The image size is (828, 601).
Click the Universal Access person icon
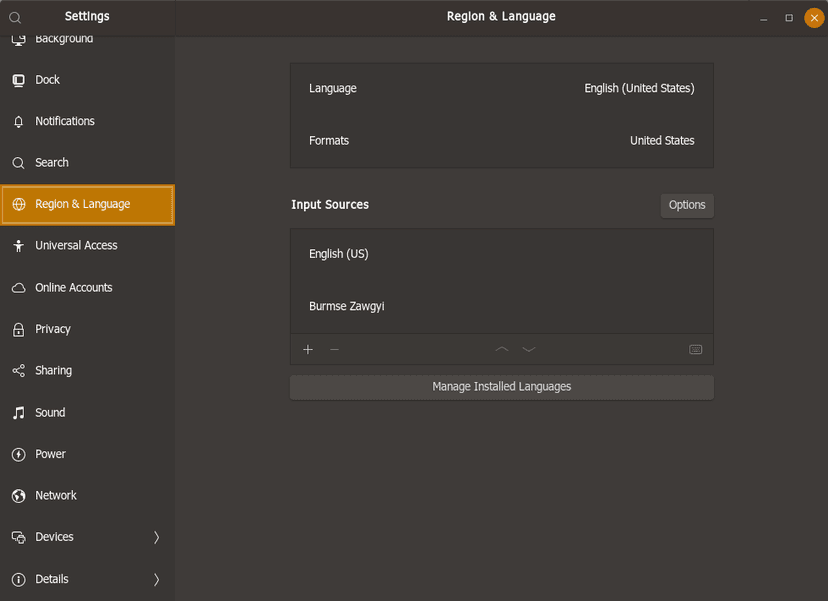click(18, 246)
